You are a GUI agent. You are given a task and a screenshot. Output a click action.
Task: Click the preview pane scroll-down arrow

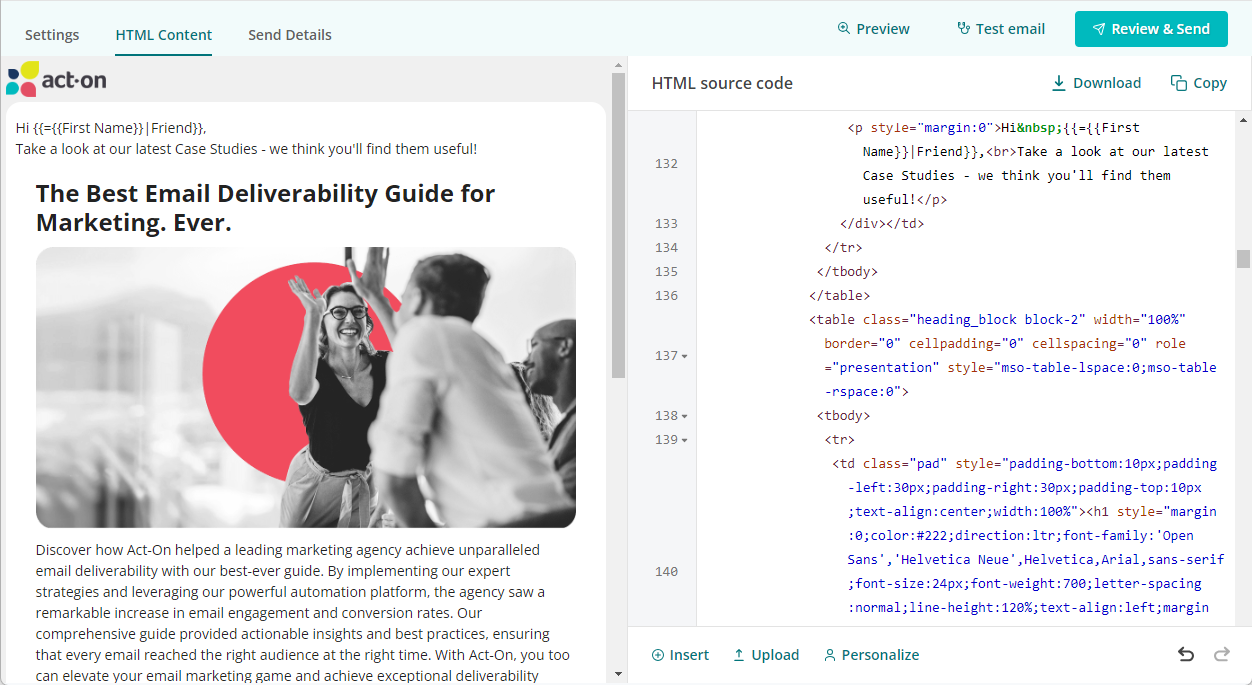click(618, 675)
